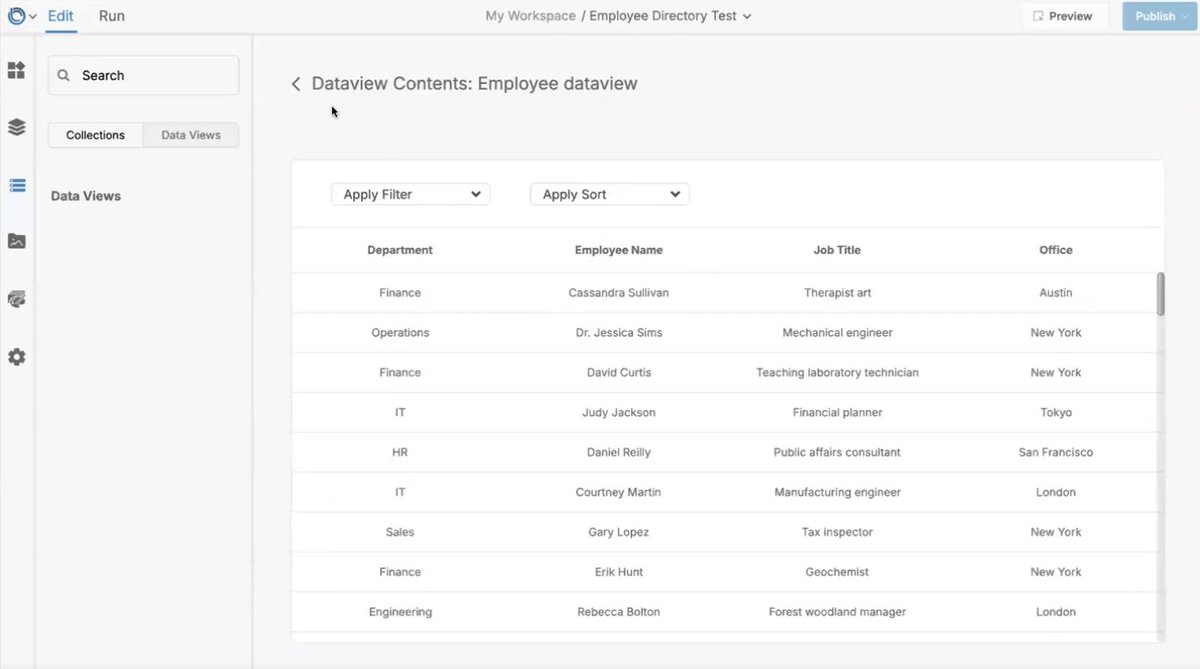Open the media image icon in sidebar
Screen dimensions: 1200x669
[x=16, y=241]
